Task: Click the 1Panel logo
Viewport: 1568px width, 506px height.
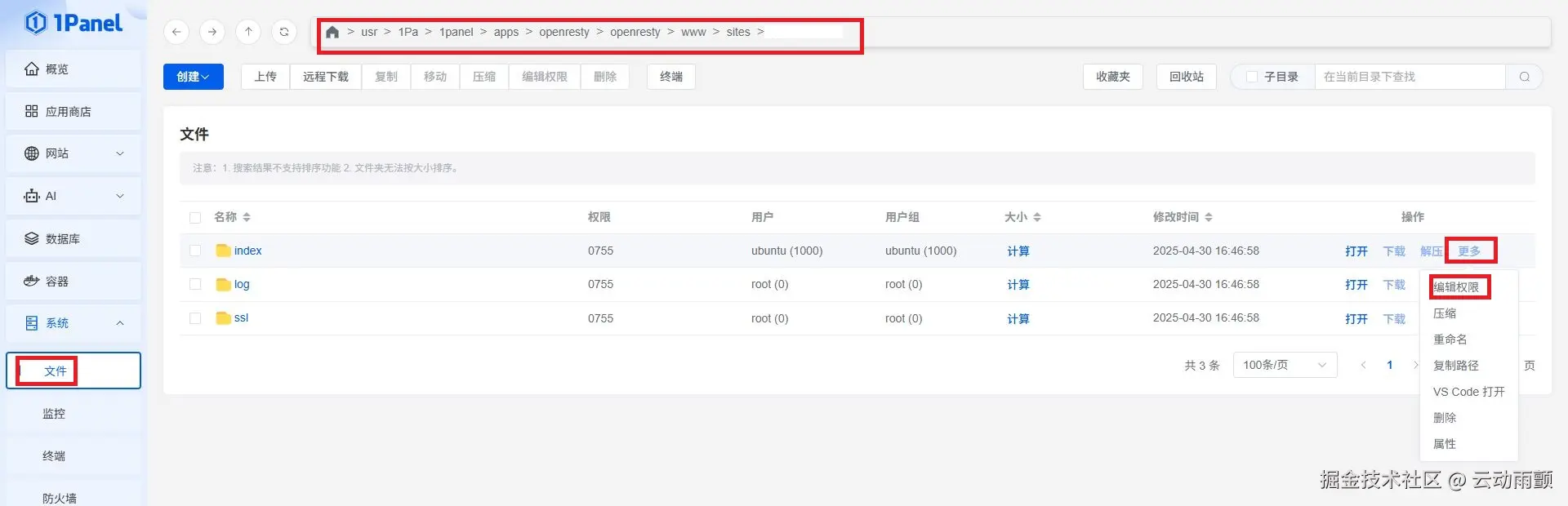Action: [73, 23]
